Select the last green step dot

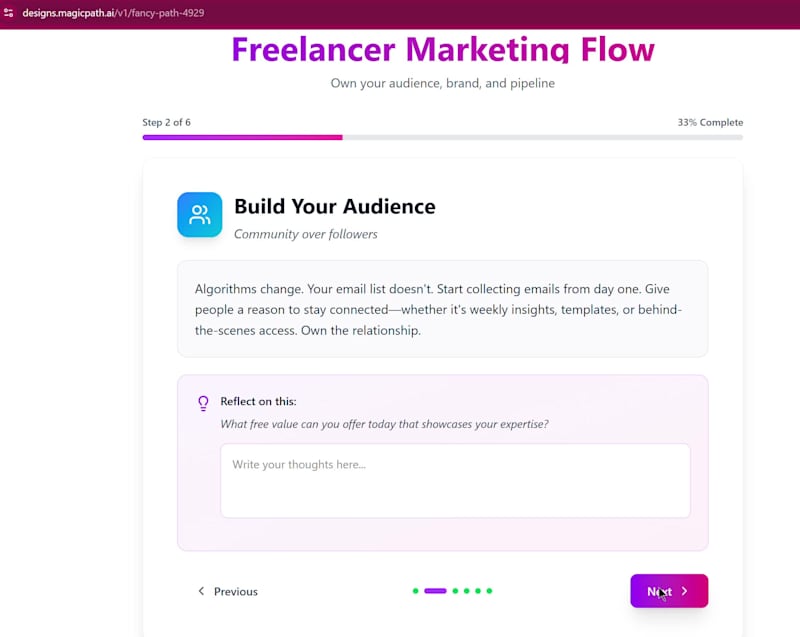(489, 591)
